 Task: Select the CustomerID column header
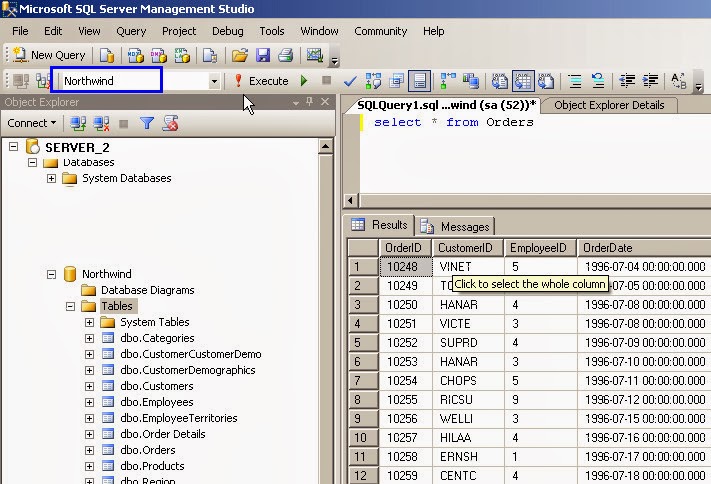point(467,248)
